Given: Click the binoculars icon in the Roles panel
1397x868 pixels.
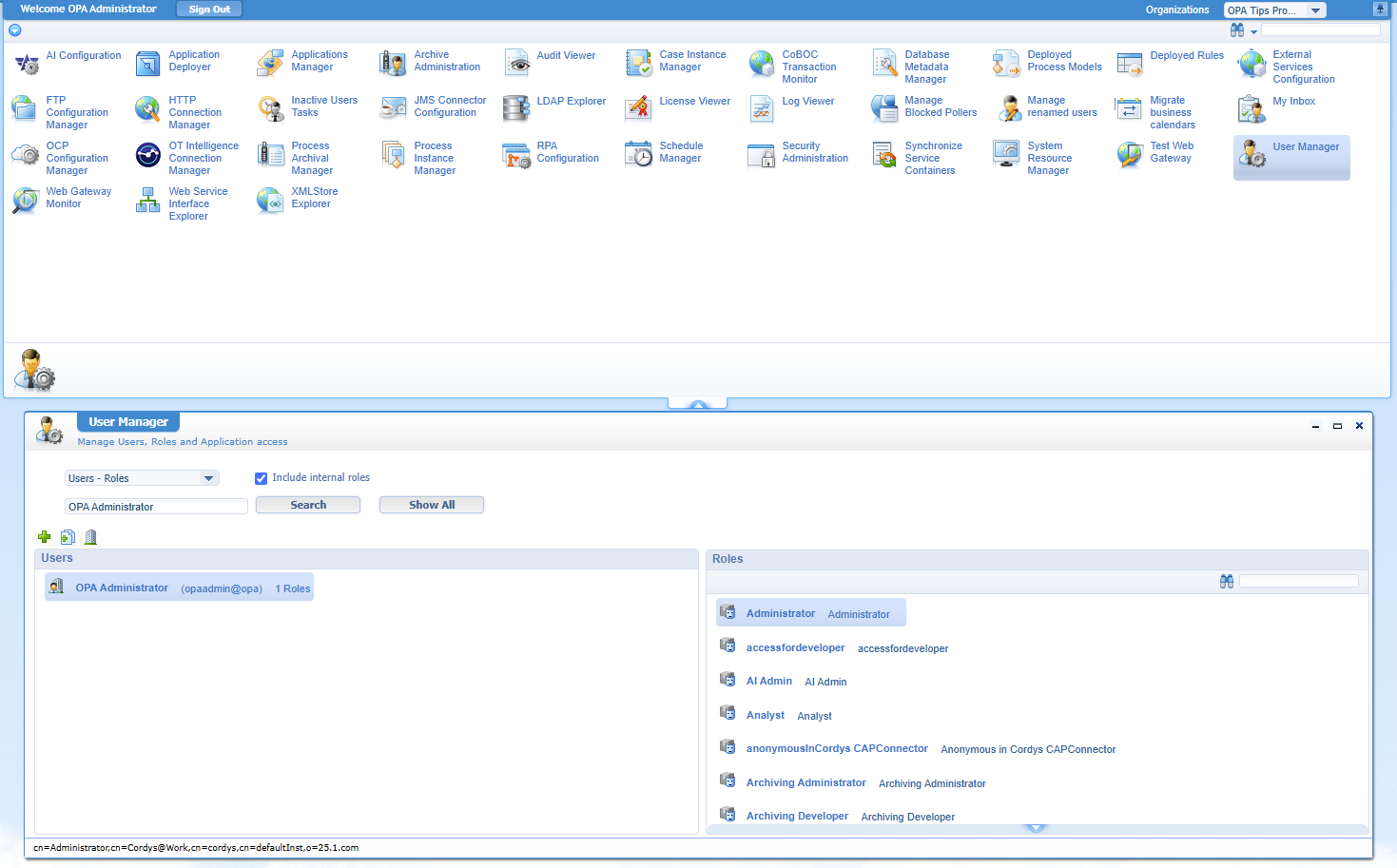Looking at the screenshot, I should point(1227,581).
